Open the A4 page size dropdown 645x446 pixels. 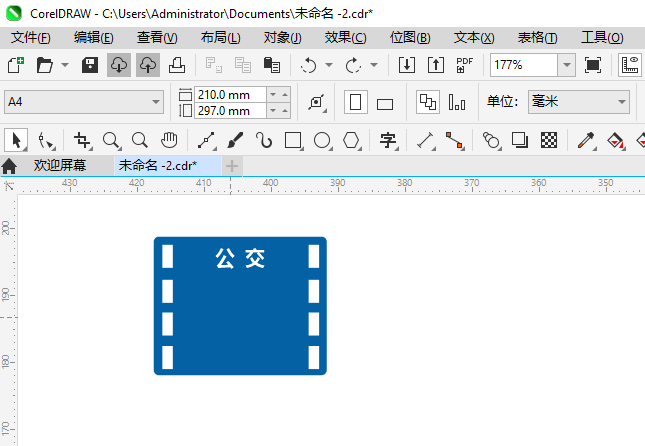coord(84,102)
